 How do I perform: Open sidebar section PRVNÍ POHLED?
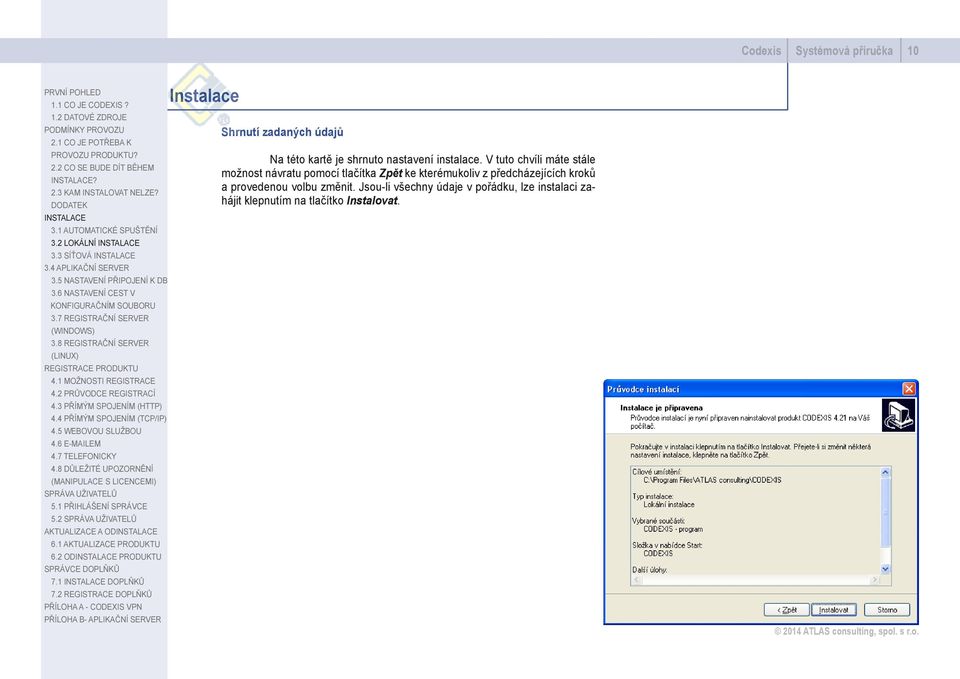72,92
